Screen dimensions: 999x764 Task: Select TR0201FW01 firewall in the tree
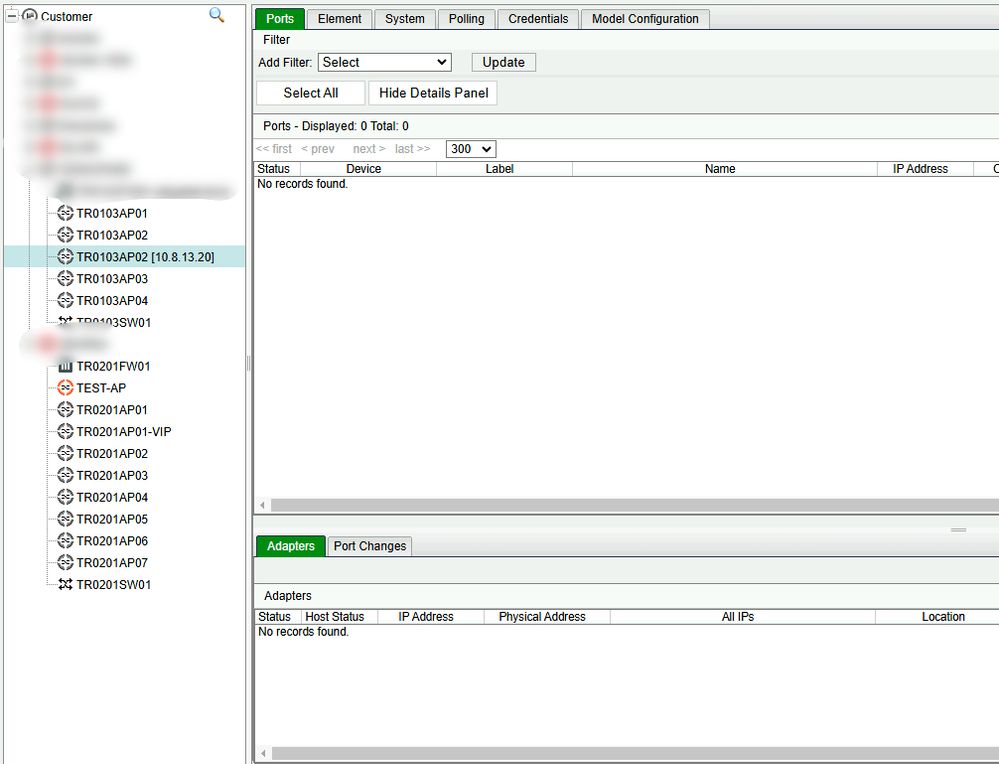[x=113, y=366]
